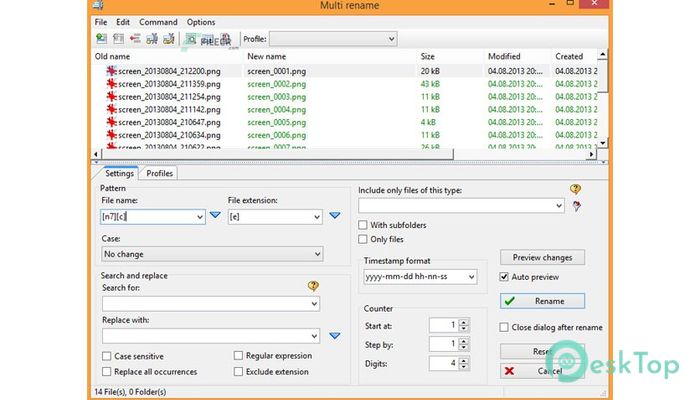This screenshot has width=700, height=400.
Task: Expand the Profile dropdown in toolbar
Action: [391, 39]
